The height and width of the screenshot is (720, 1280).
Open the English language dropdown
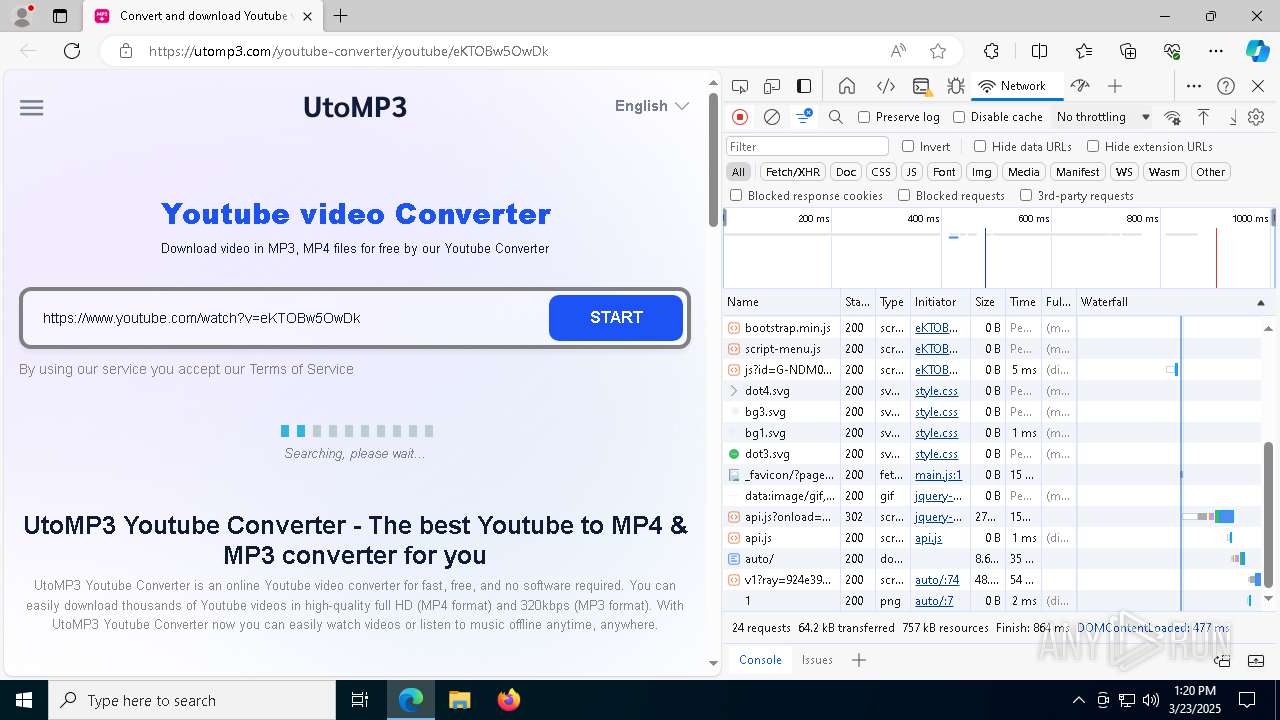(652, 106)
